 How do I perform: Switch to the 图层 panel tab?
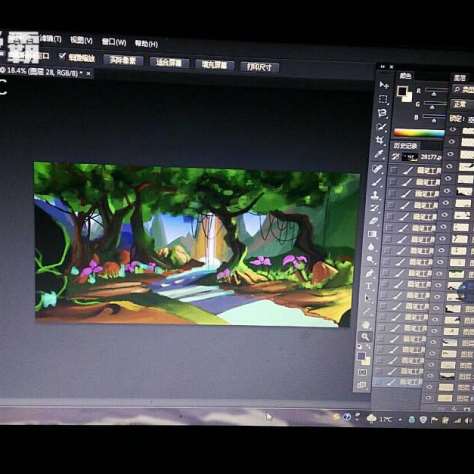(460, 78)
